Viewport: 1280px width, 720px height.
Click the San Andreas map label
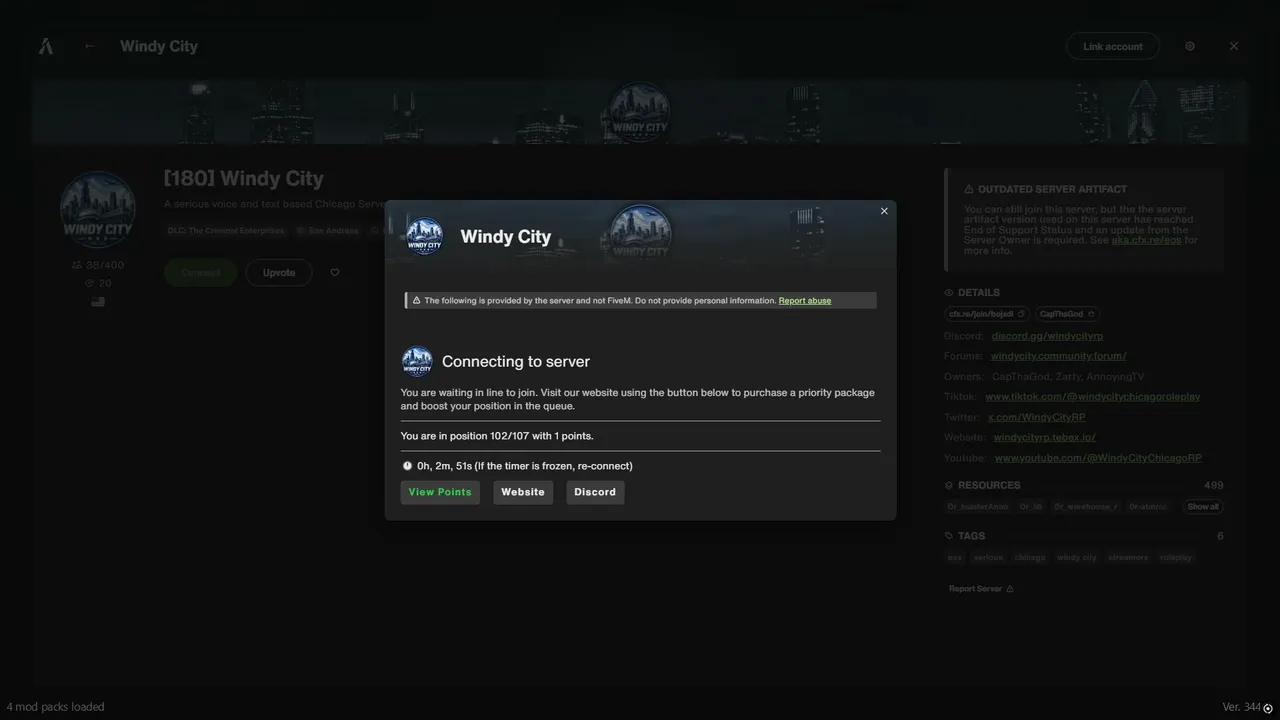328,231
